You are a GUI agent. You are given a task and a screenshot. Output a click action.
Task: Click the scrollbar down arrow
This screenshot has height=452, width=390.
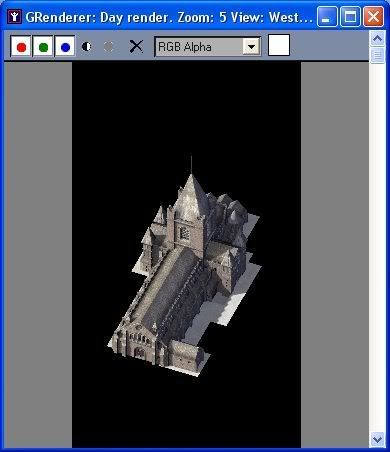pos(377,439)
